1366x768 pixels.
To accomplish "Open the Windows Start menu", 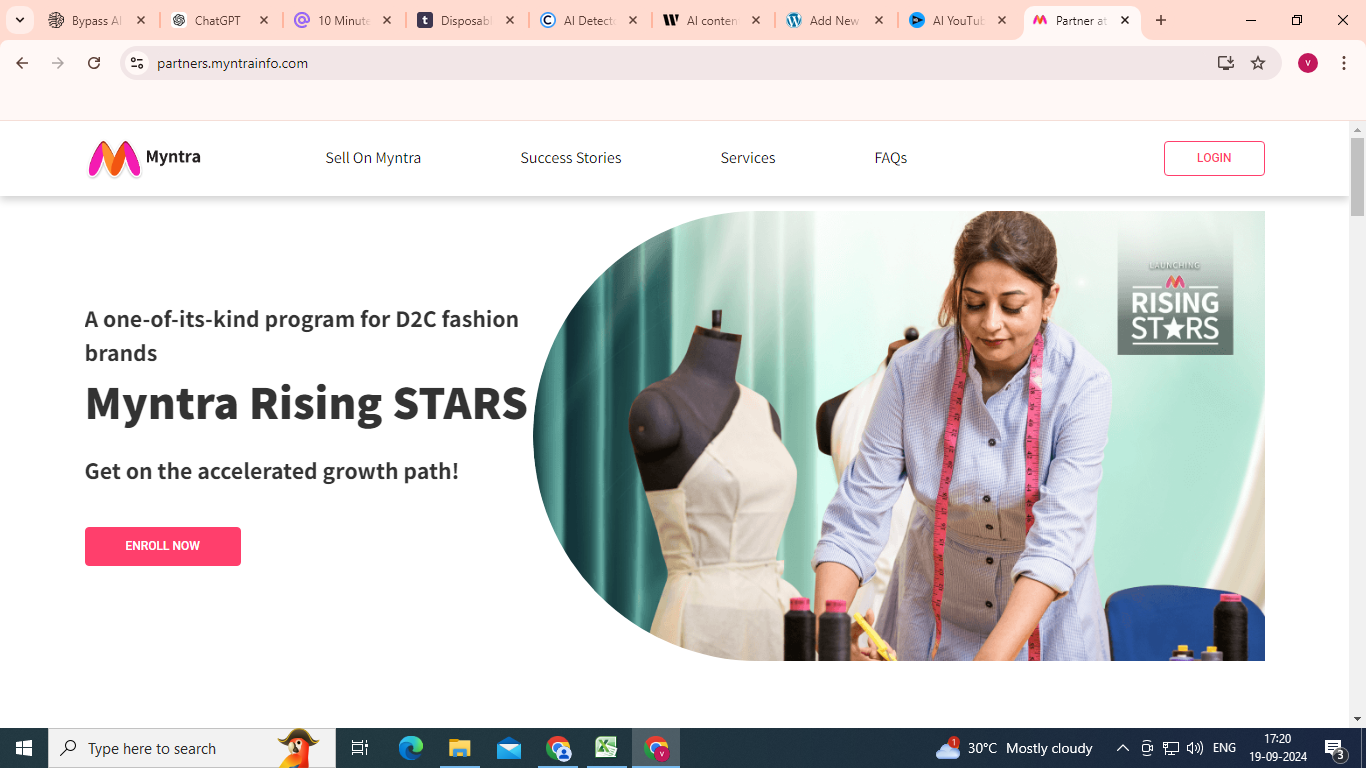I will click(x=24, y=748).
